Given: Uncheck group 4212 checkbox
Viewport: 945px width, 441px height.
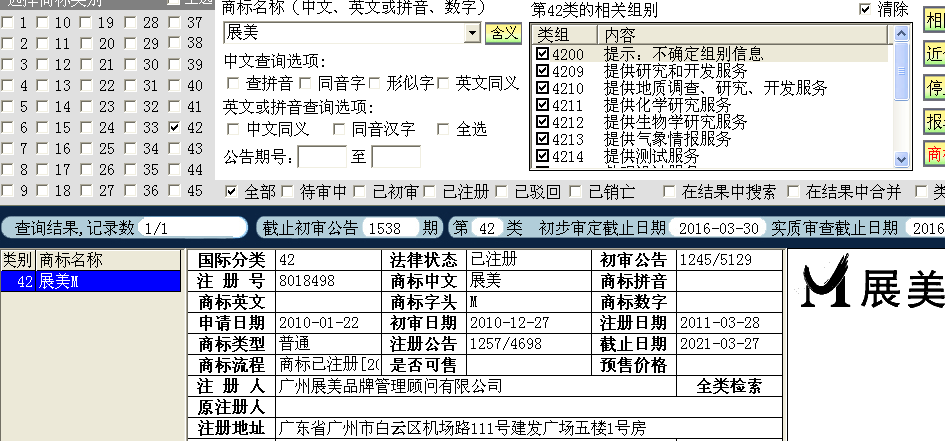Looking at the screenshot, I should [542, 123].
